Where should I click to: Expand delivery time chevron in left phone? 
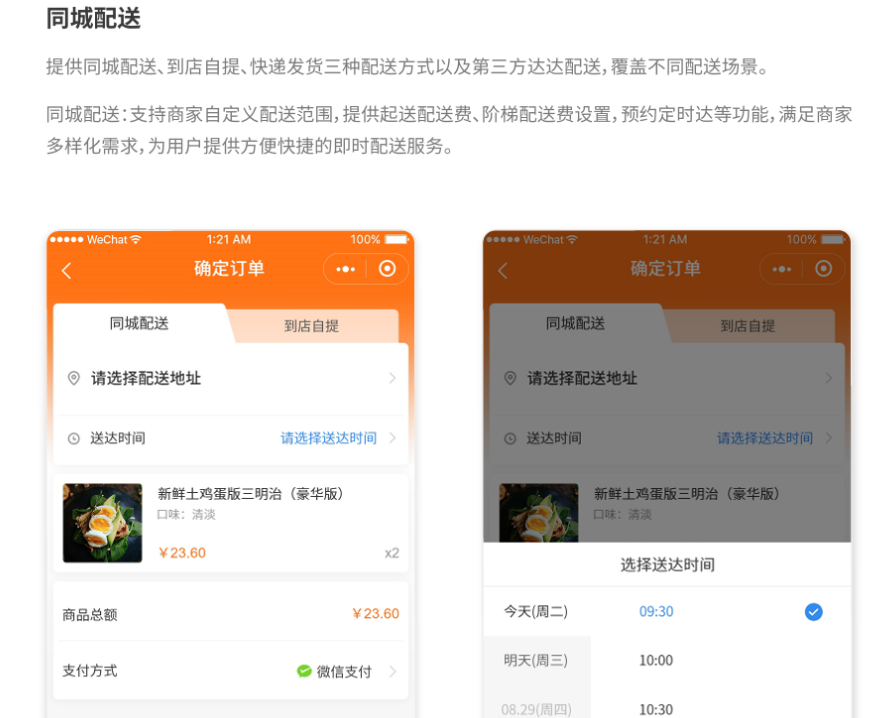point(393,438)
